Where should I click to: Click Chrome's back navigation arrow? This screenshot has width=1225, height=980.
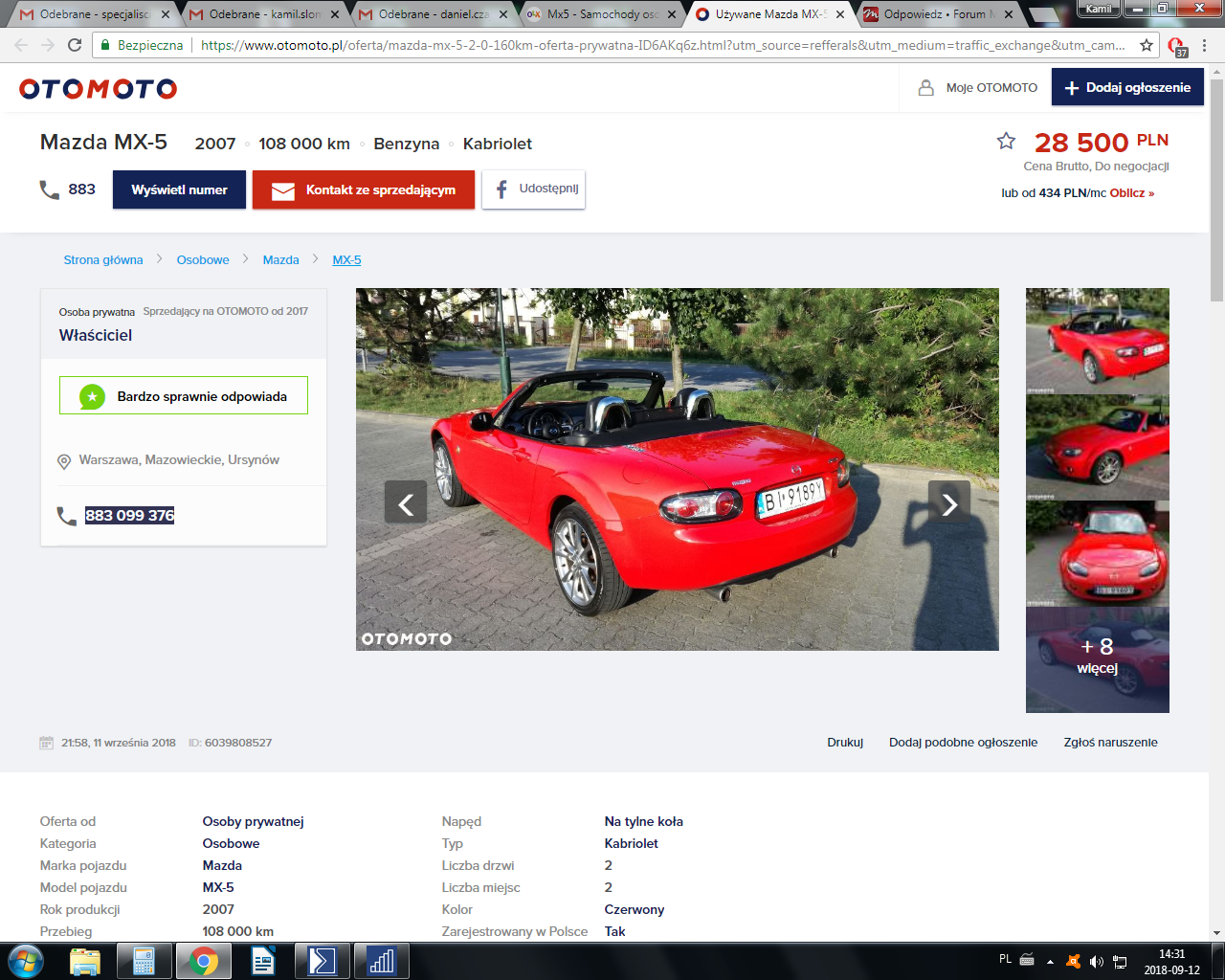(21, 45)
